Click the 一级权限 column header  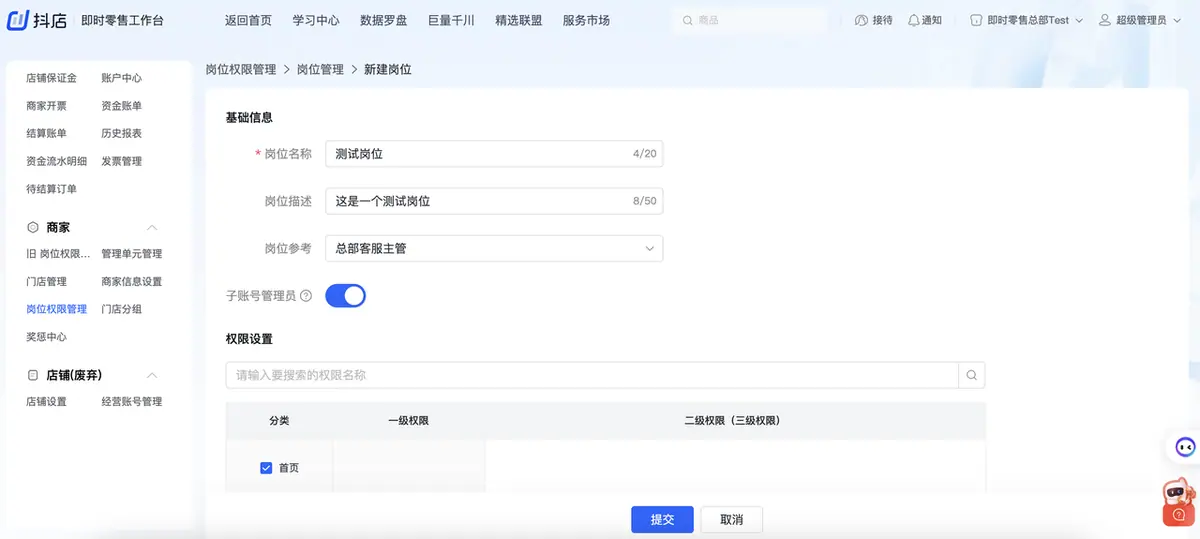[x=408, y=421]
